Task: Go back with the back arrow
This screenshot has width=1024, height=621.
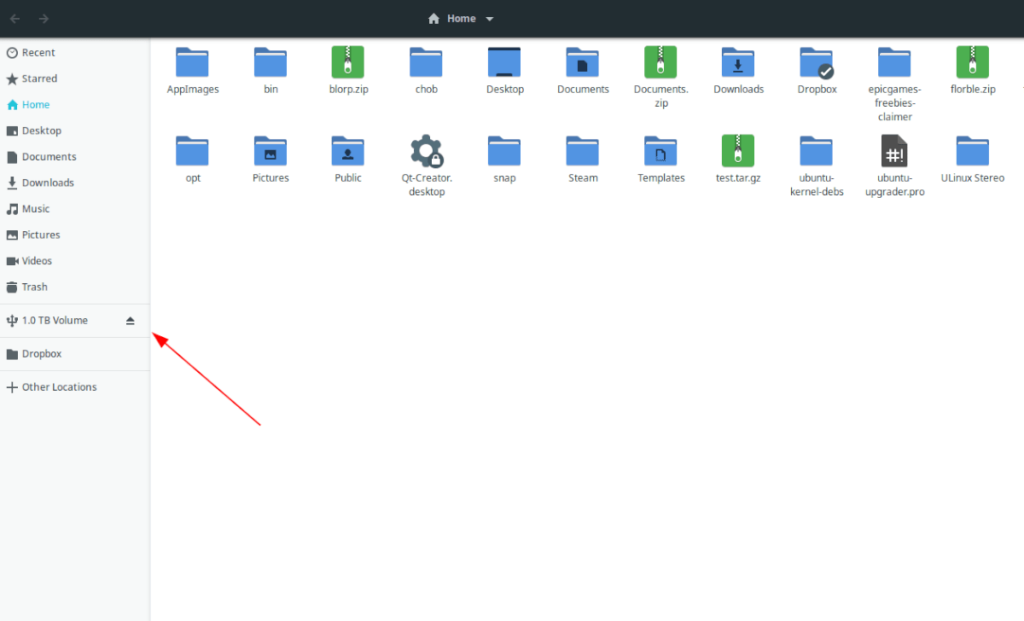Action: [x=15, y=19]
